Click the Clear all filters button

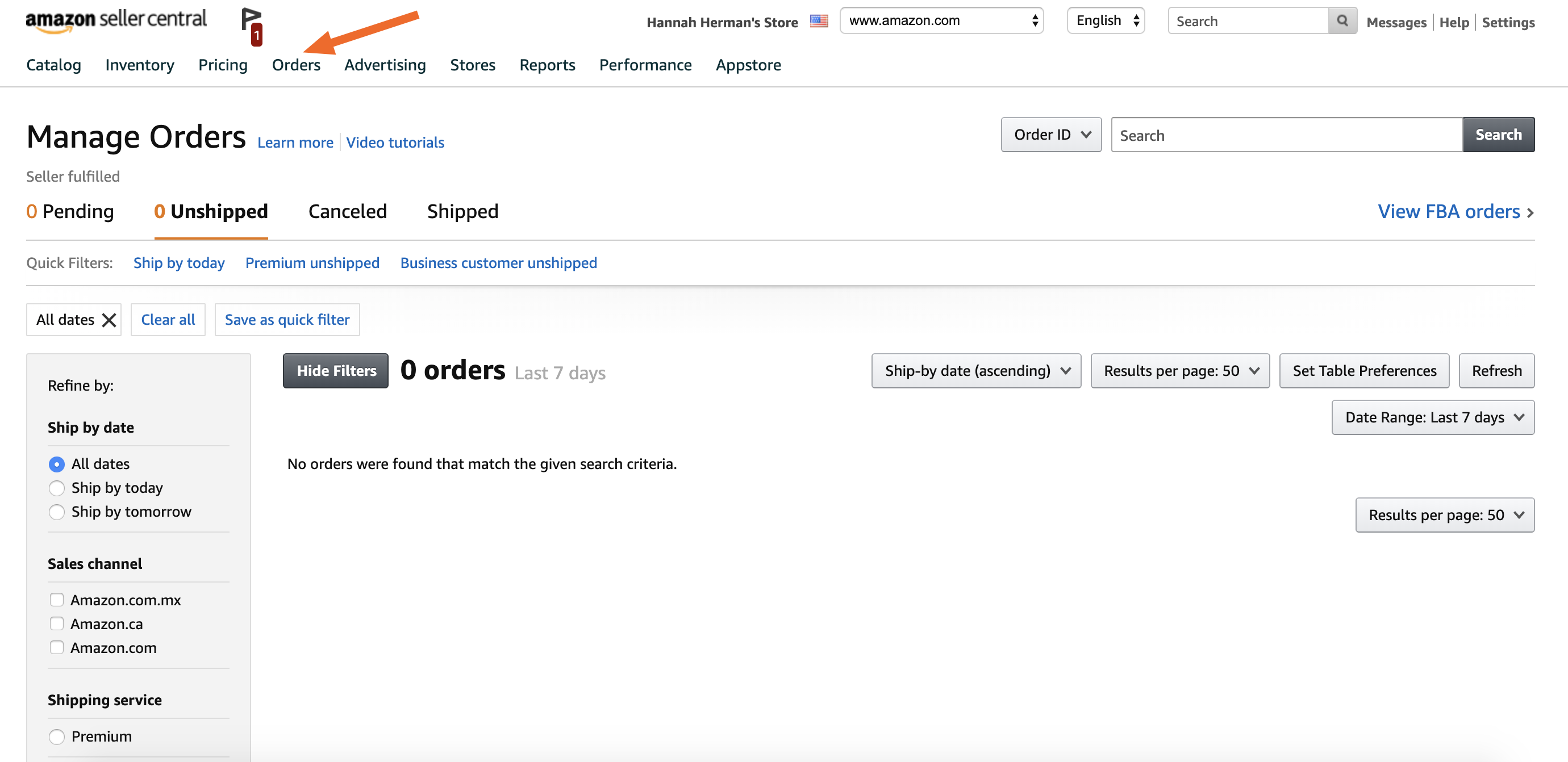pos(168,320)
